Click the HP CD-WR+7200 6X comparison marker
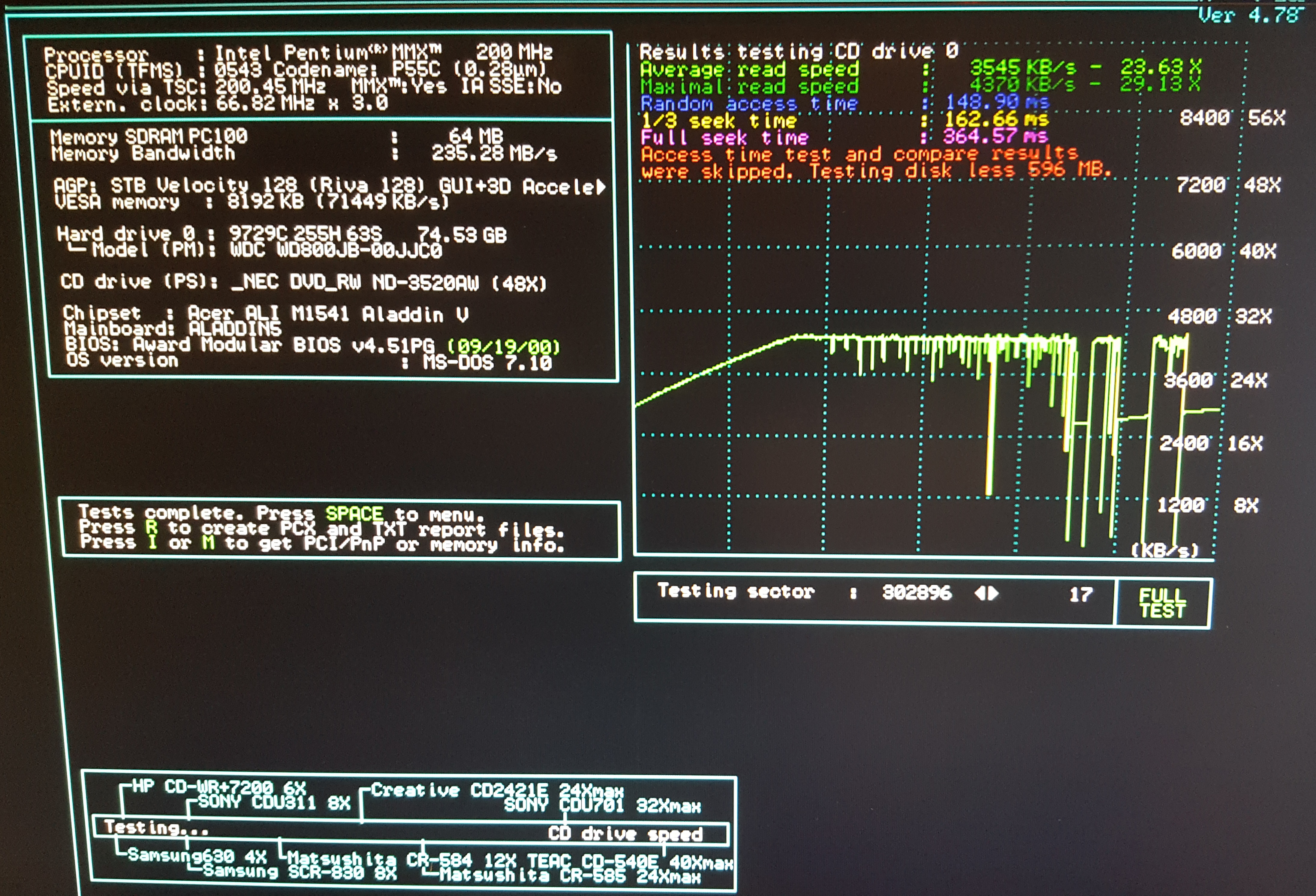The image size is (1316, 896). (x=219, y=787)
